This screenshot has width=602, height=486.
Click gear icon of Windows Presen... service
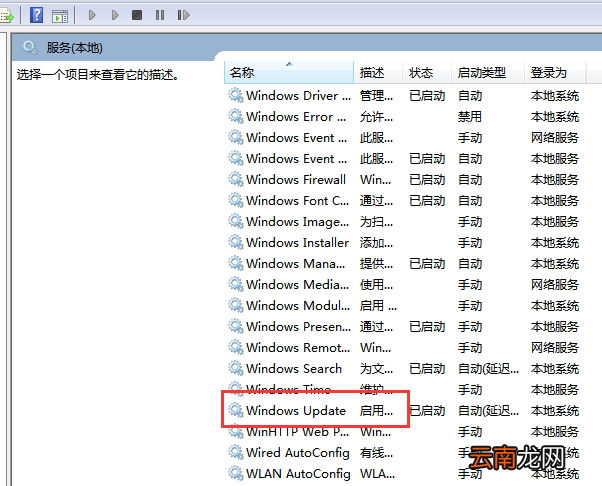click(x=236, y=326)
